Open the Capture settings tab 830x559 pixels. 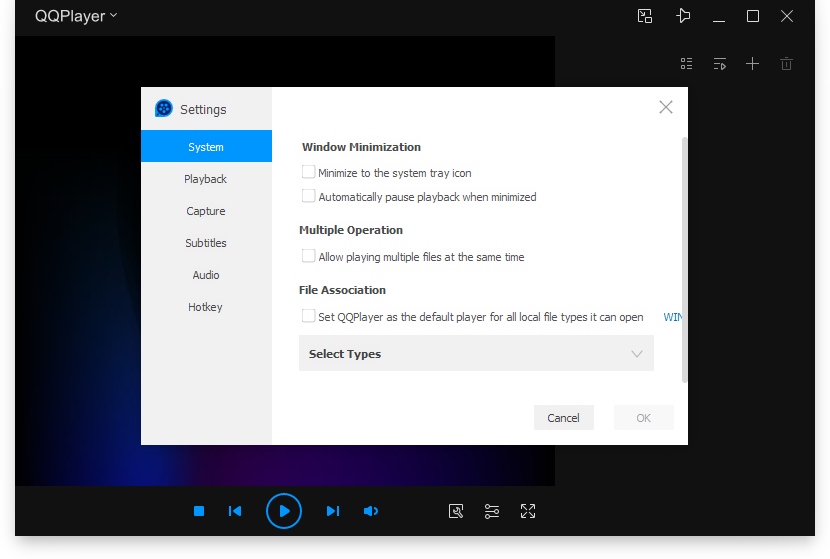206,211
